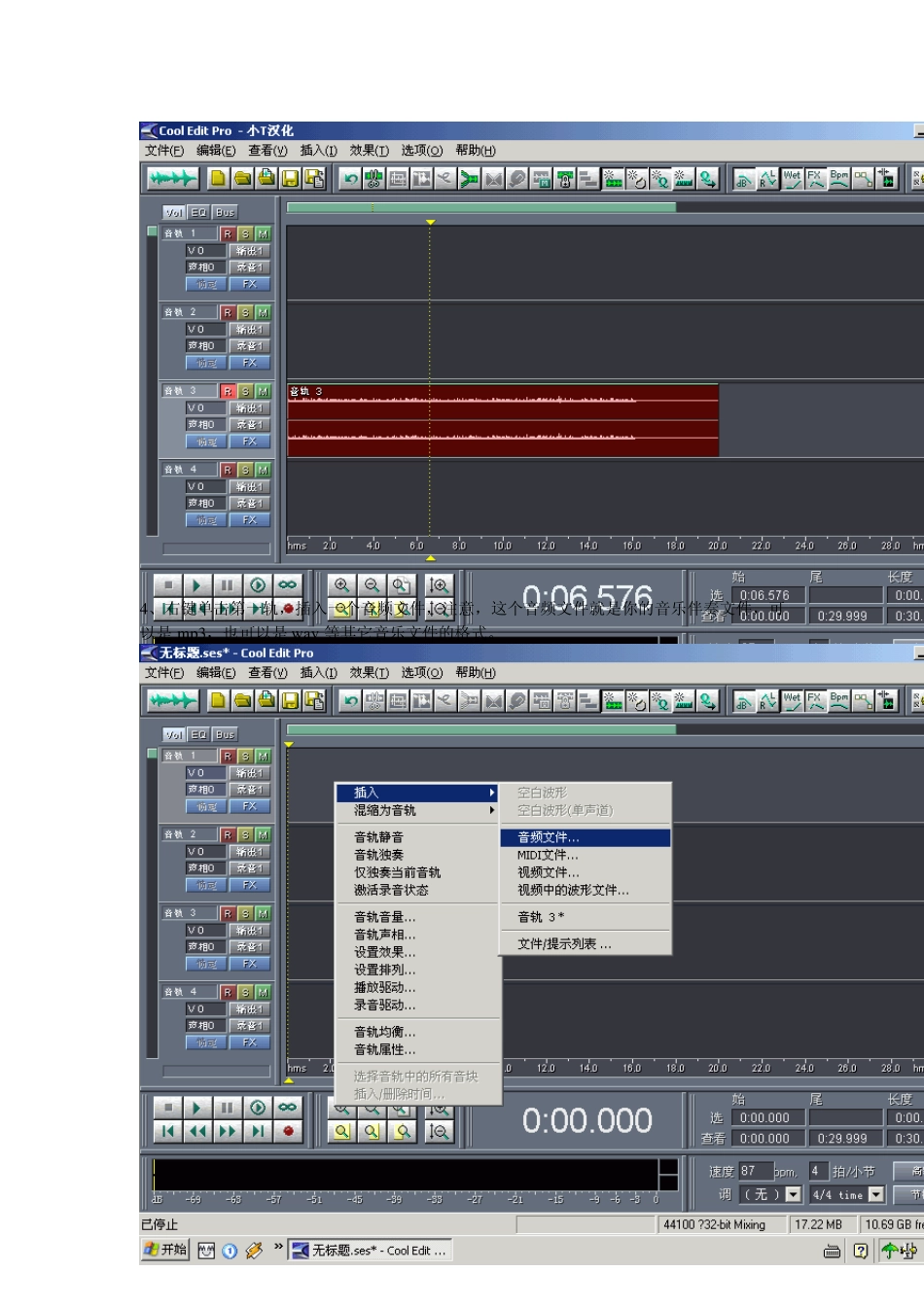Switch to waveform view in 无标题.ses window
This screenshot has width=924, height=1307.
click(173, 700)
